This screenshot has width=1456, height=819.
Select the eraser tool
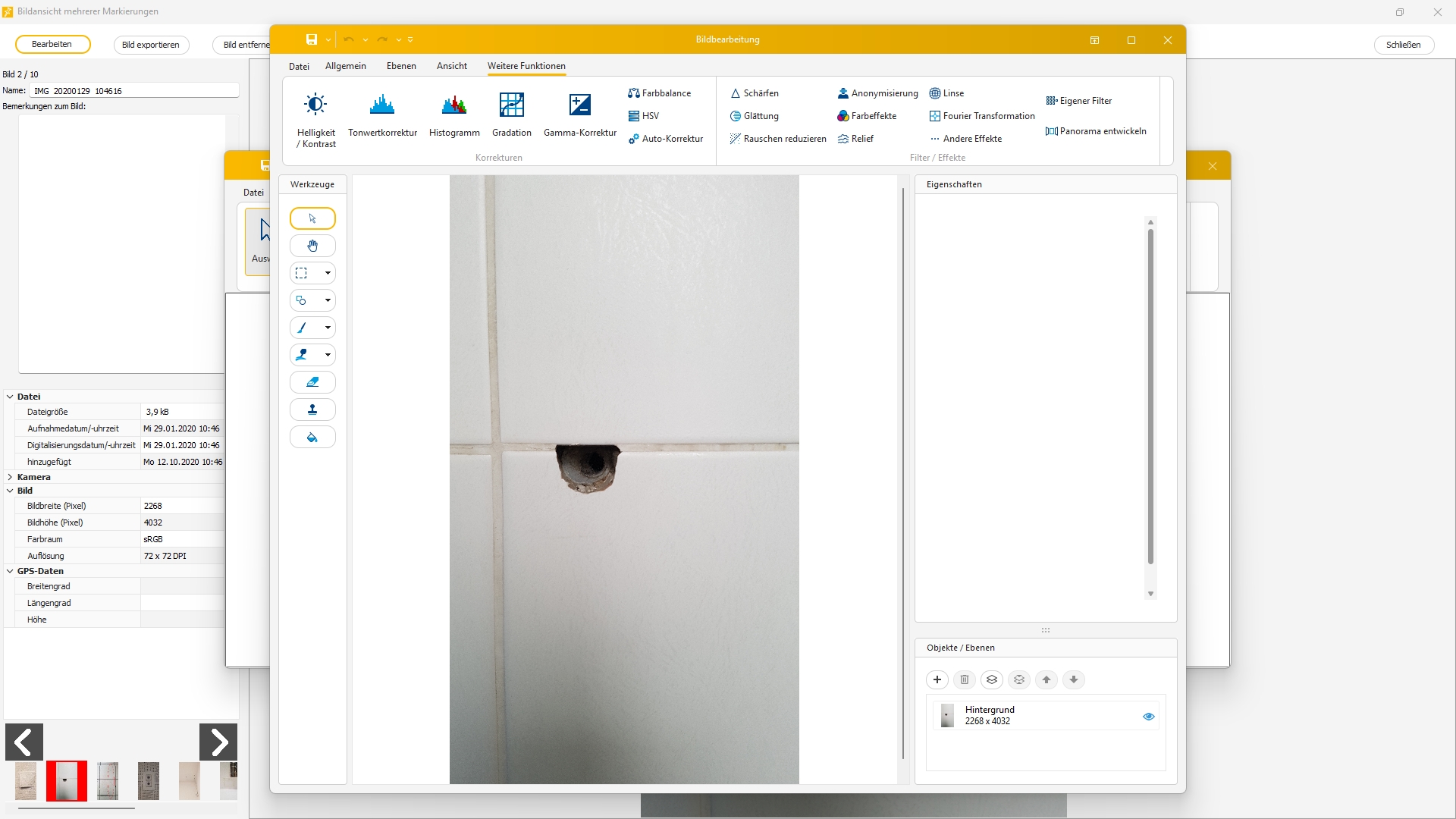click(312, 382)
